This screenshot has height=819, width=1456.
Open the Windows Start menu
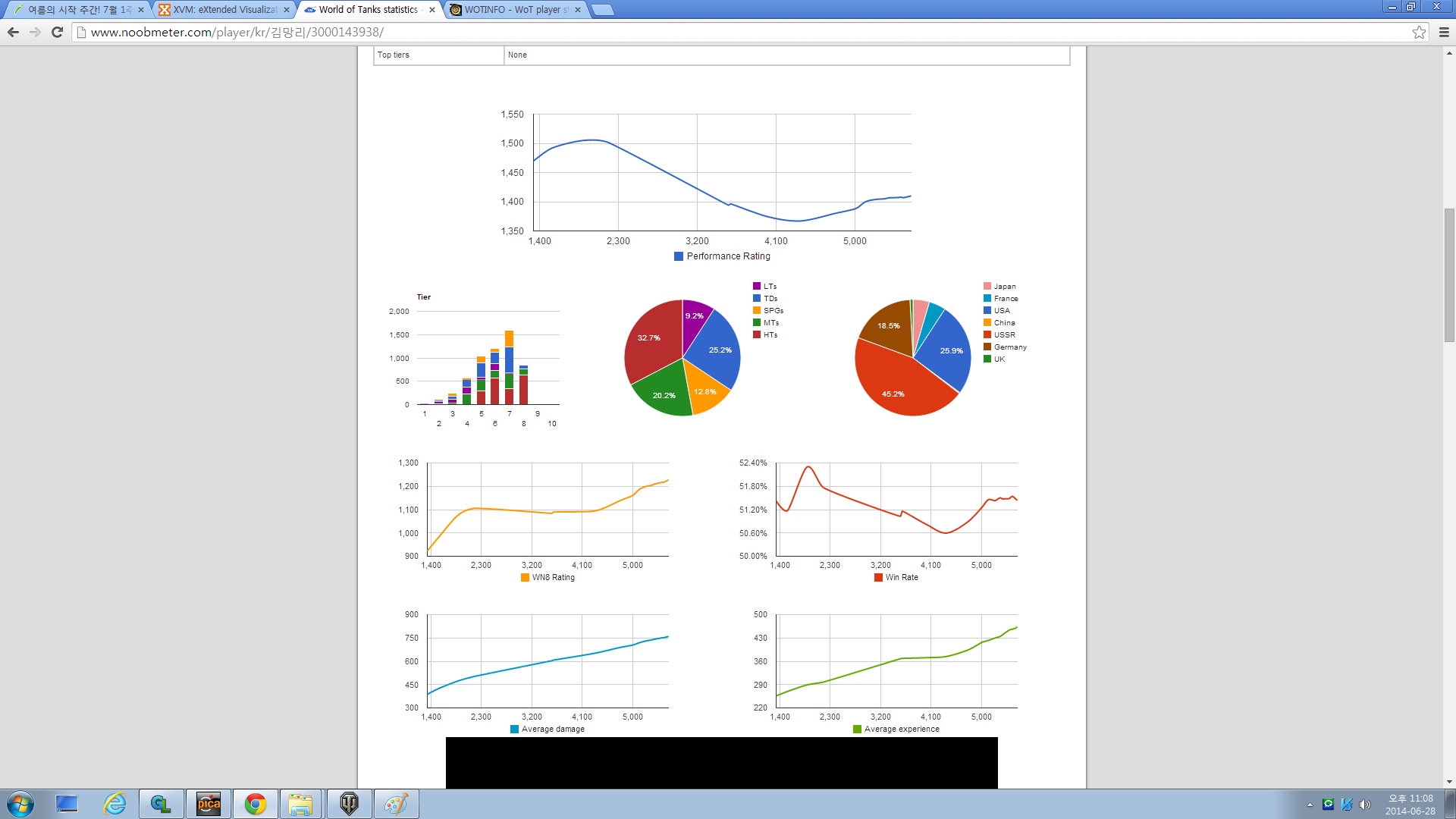pyautogui.click(x=20, y=804)
